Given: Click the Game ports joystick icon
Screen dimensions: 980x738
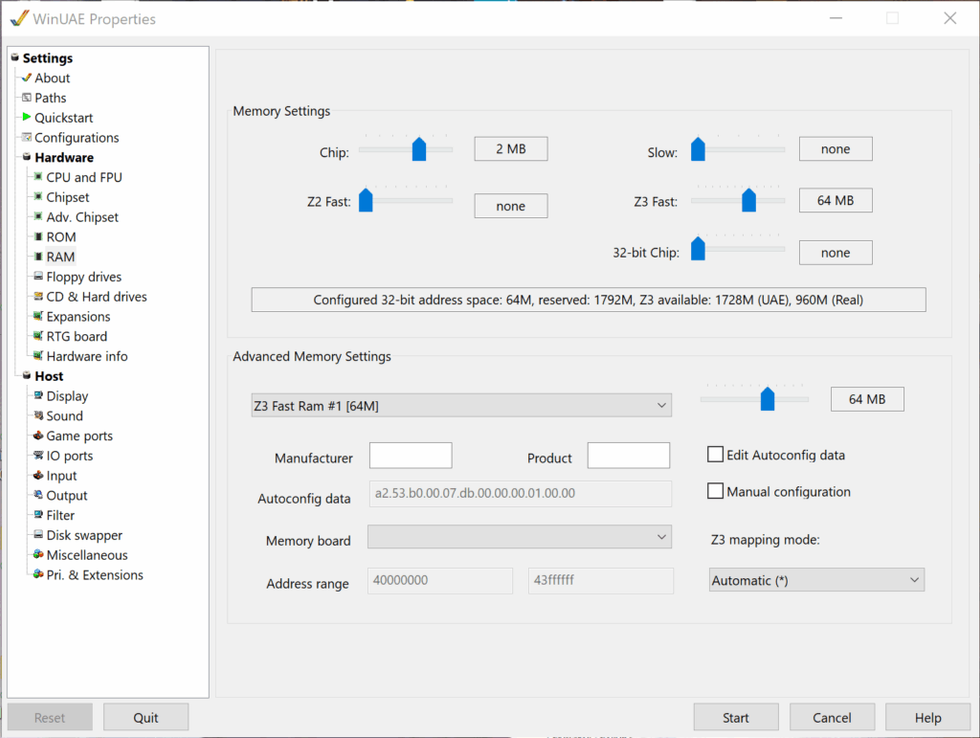Looking at the screenshot, I should 38,436.
